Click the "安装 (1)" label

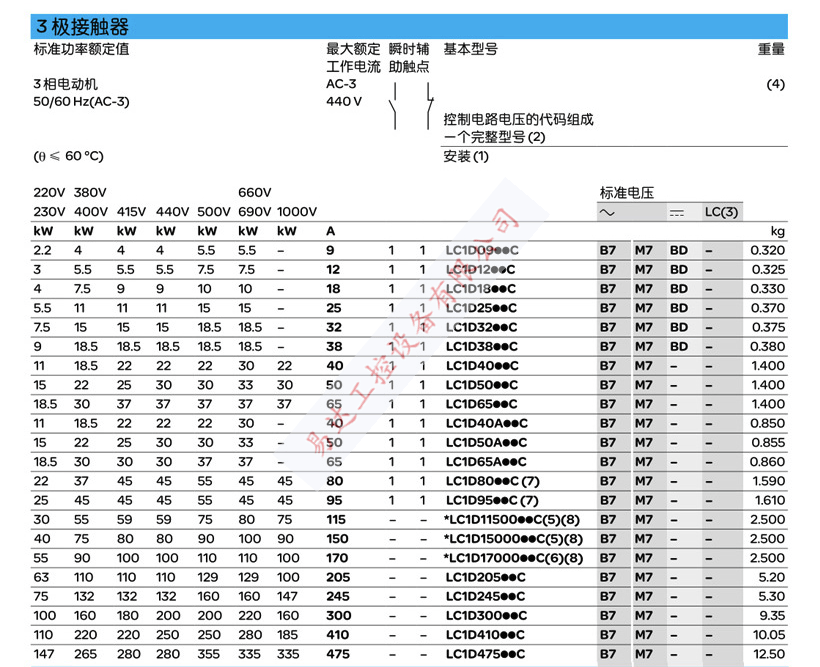pyautogui.click(x=466, y=156)
